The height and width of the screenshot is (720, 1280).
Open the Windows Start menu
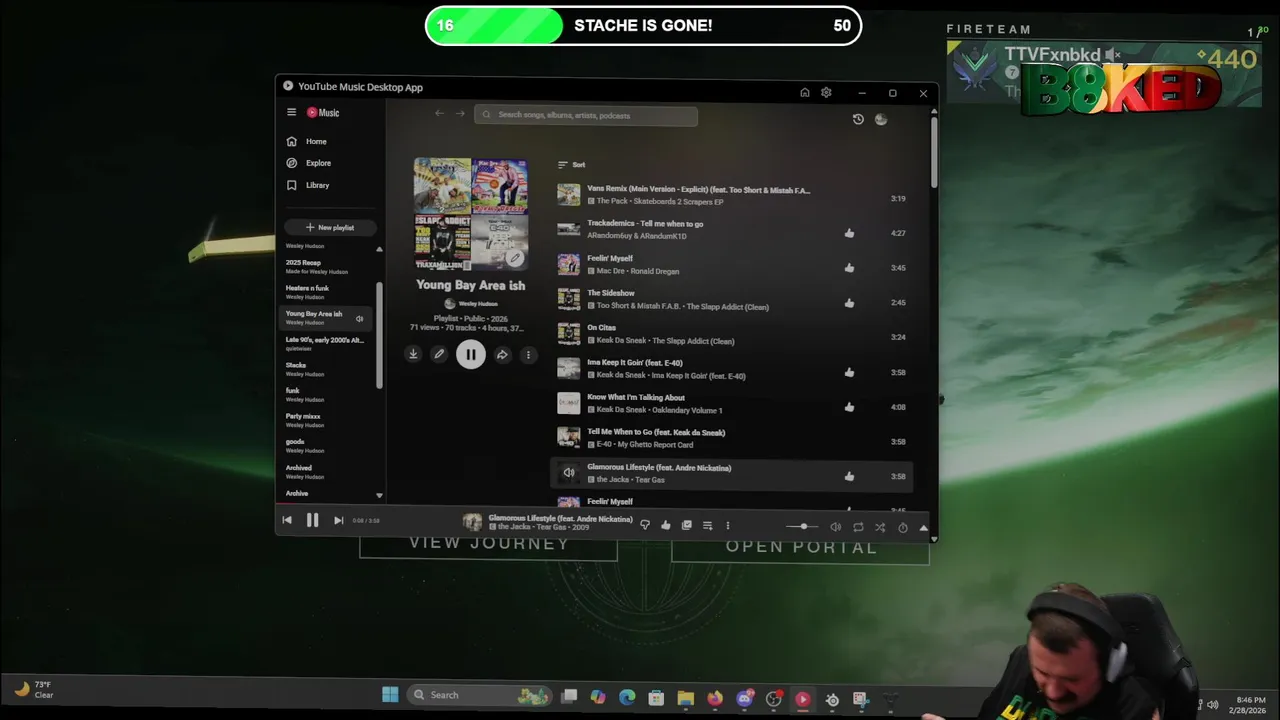click(390, 695)
